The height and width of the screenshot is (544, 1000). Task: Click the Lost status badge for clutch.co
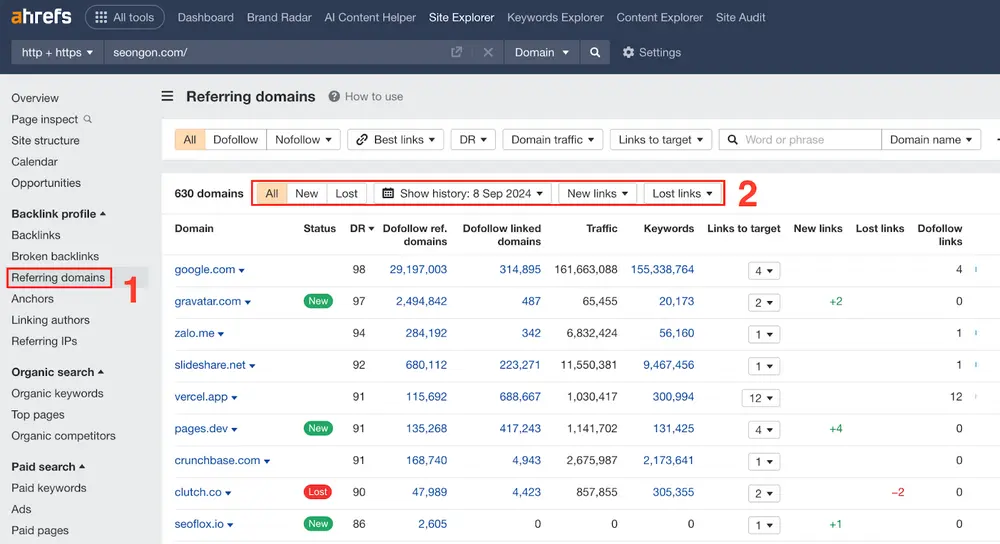(318, 492)
